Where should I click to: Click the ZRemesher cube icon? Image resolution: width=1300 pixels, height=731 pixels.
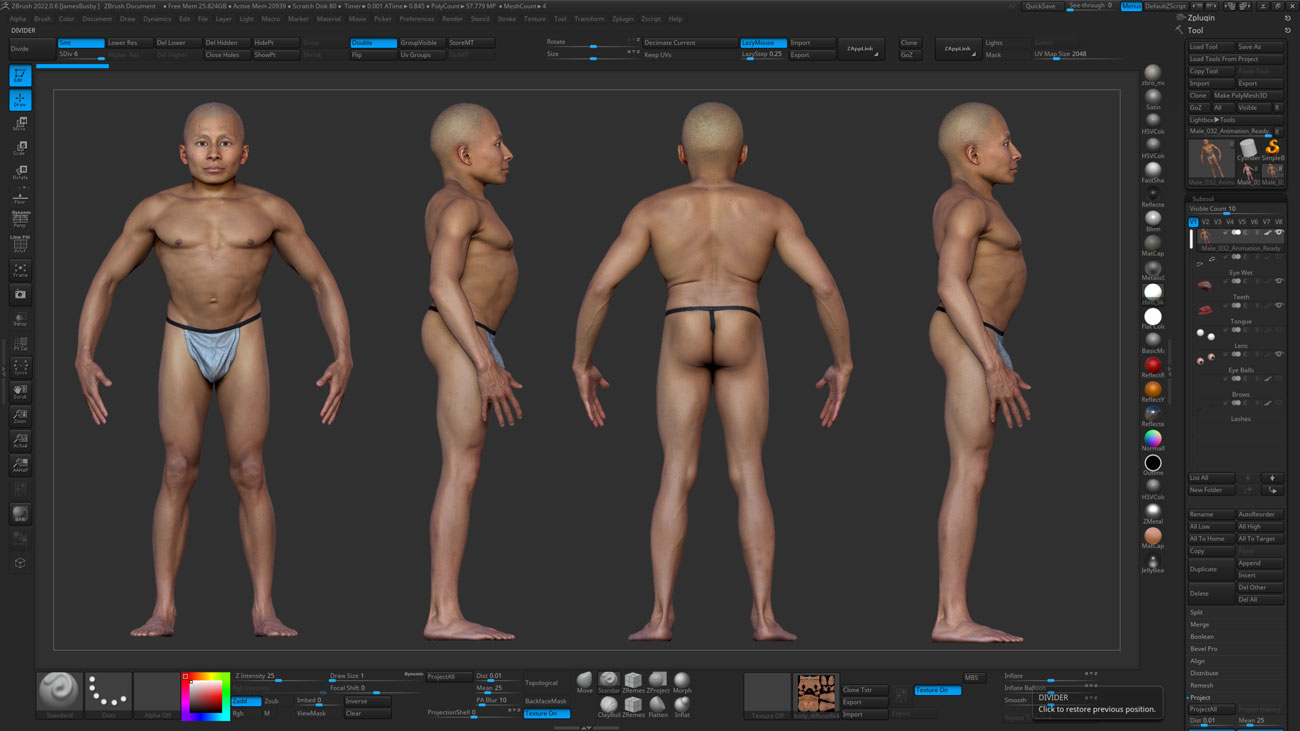(633, 679)
